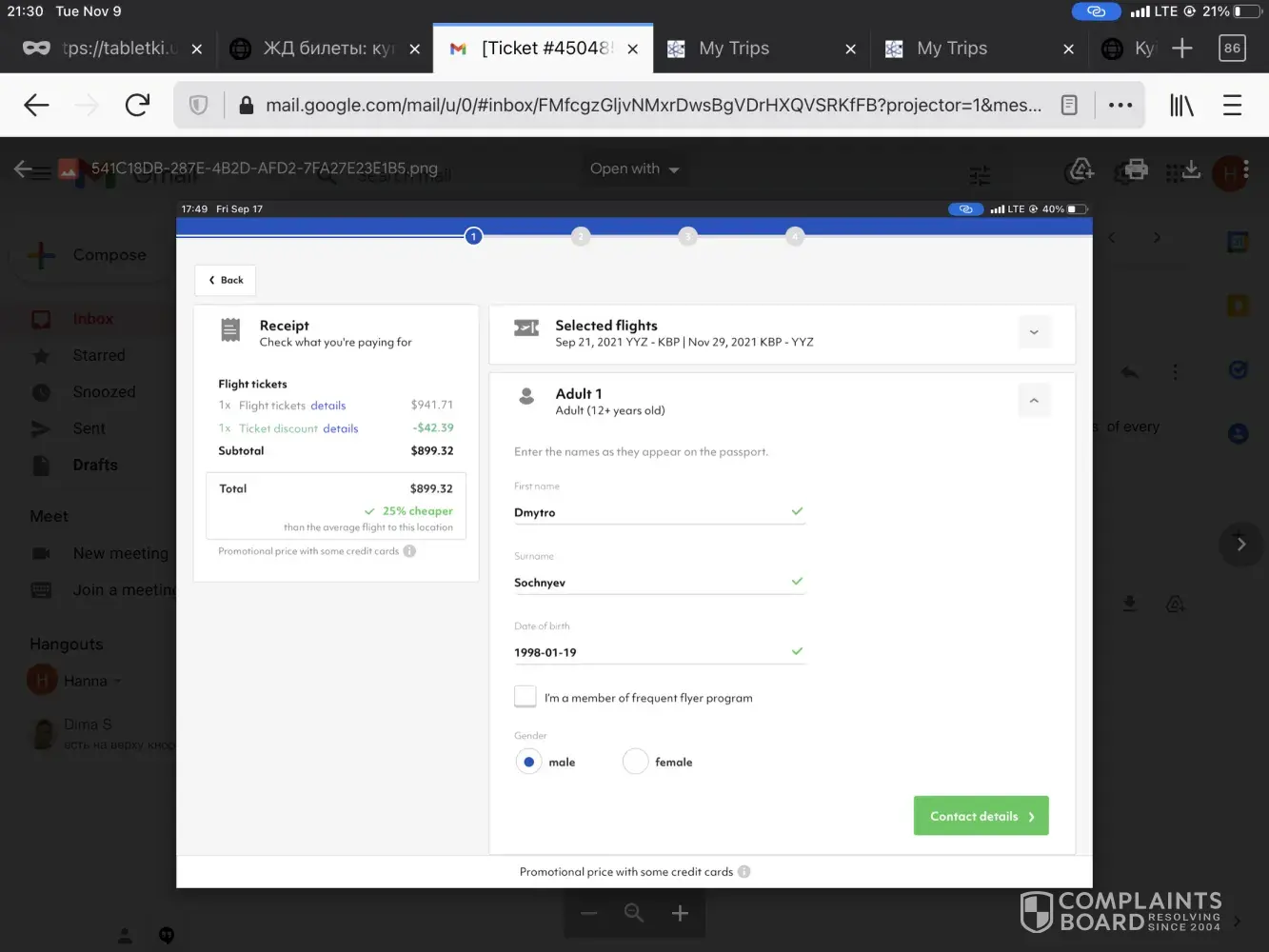Open Flight tickets details link
Image resolution: width=1269 pixels, height=952 pixels.
click(328, 406)
